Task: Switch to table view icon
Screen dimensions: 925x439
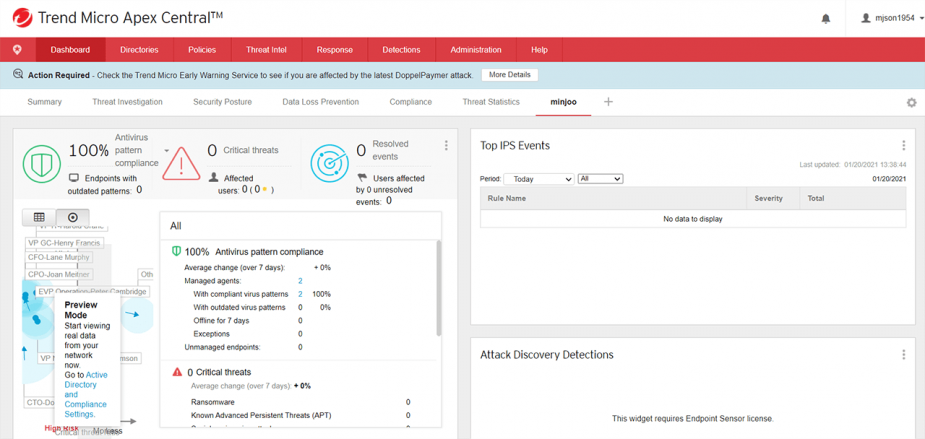Action: click(39, 217)
